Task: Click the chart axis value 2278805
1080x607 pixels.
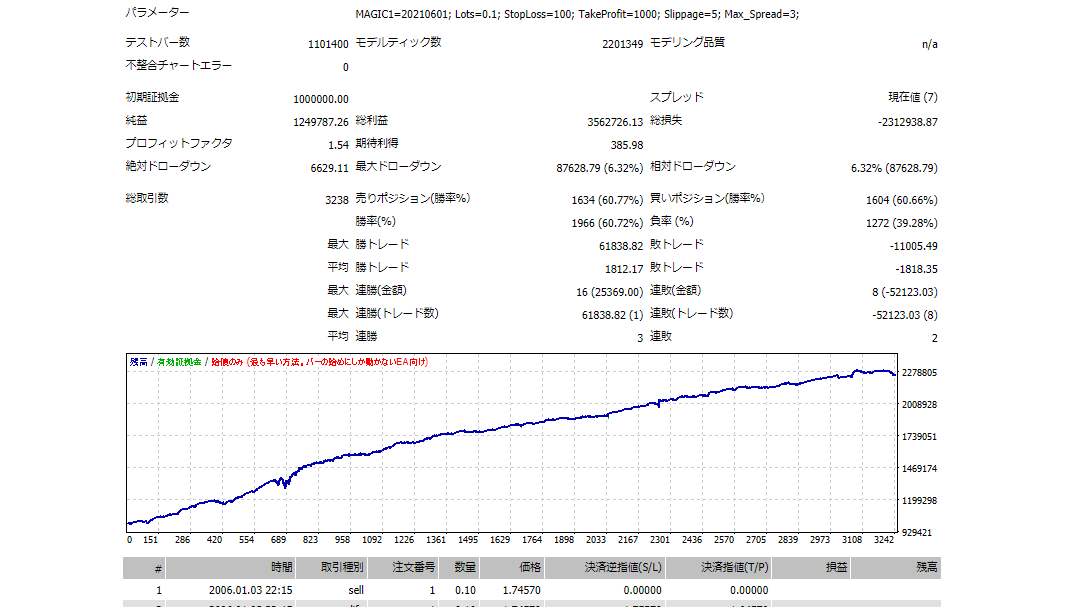Action: point(920,373)
